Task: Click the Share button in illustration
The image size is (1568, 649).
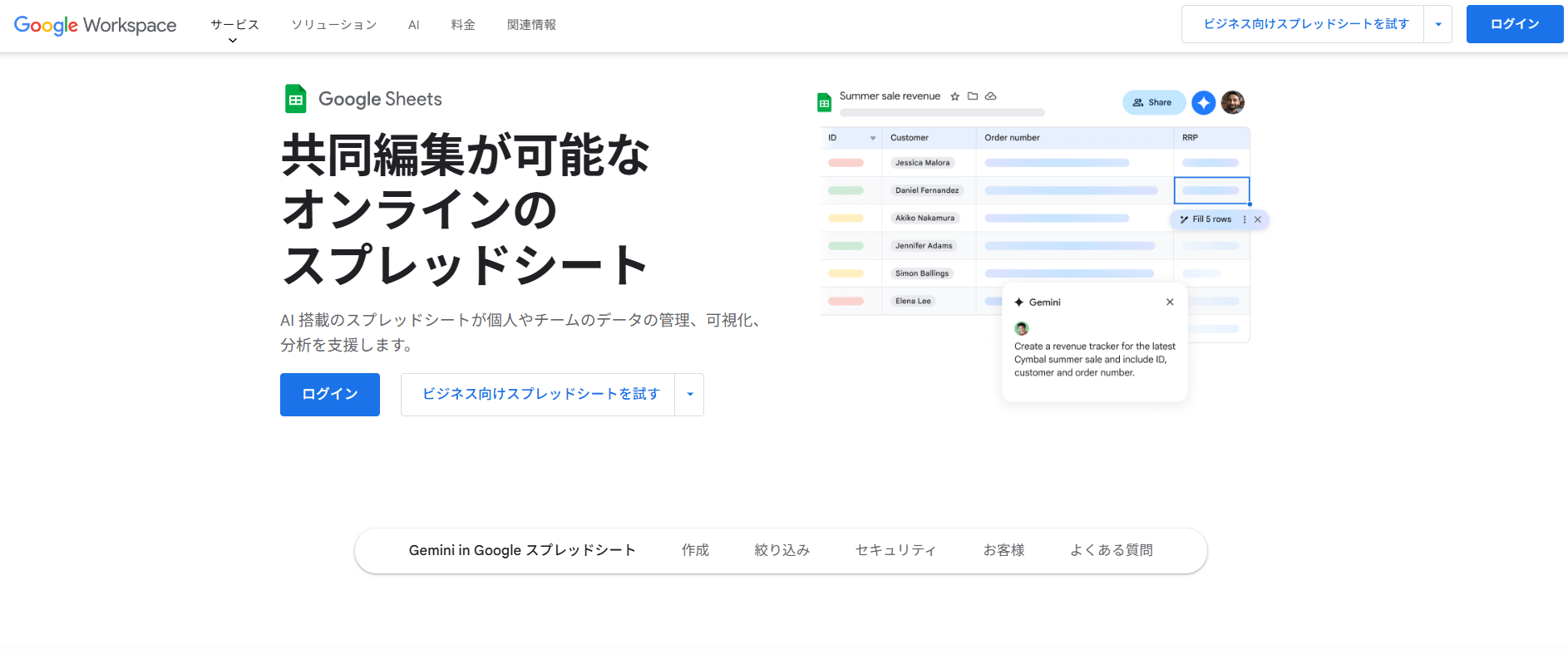Action: (x=1154, y=102)
